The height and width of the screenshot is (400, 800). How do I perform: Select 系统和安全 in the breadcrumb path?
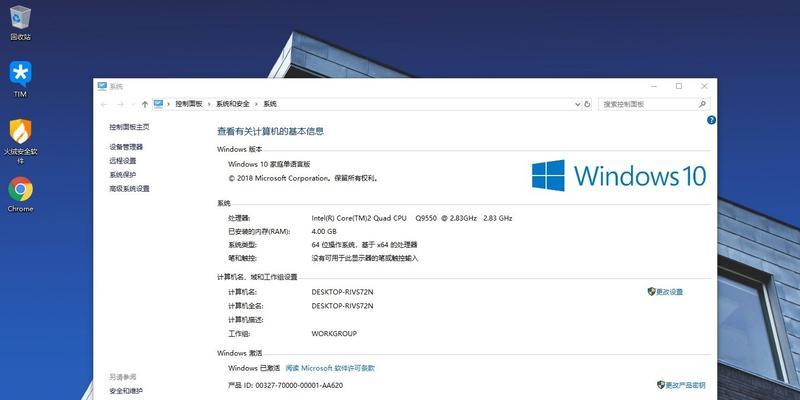click(x=233, y=104)
